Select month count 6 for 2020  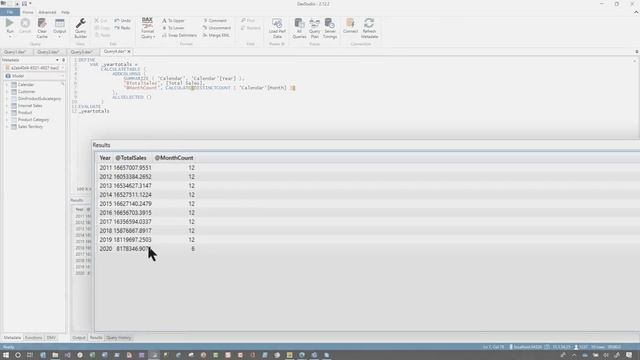coord(193,249)
